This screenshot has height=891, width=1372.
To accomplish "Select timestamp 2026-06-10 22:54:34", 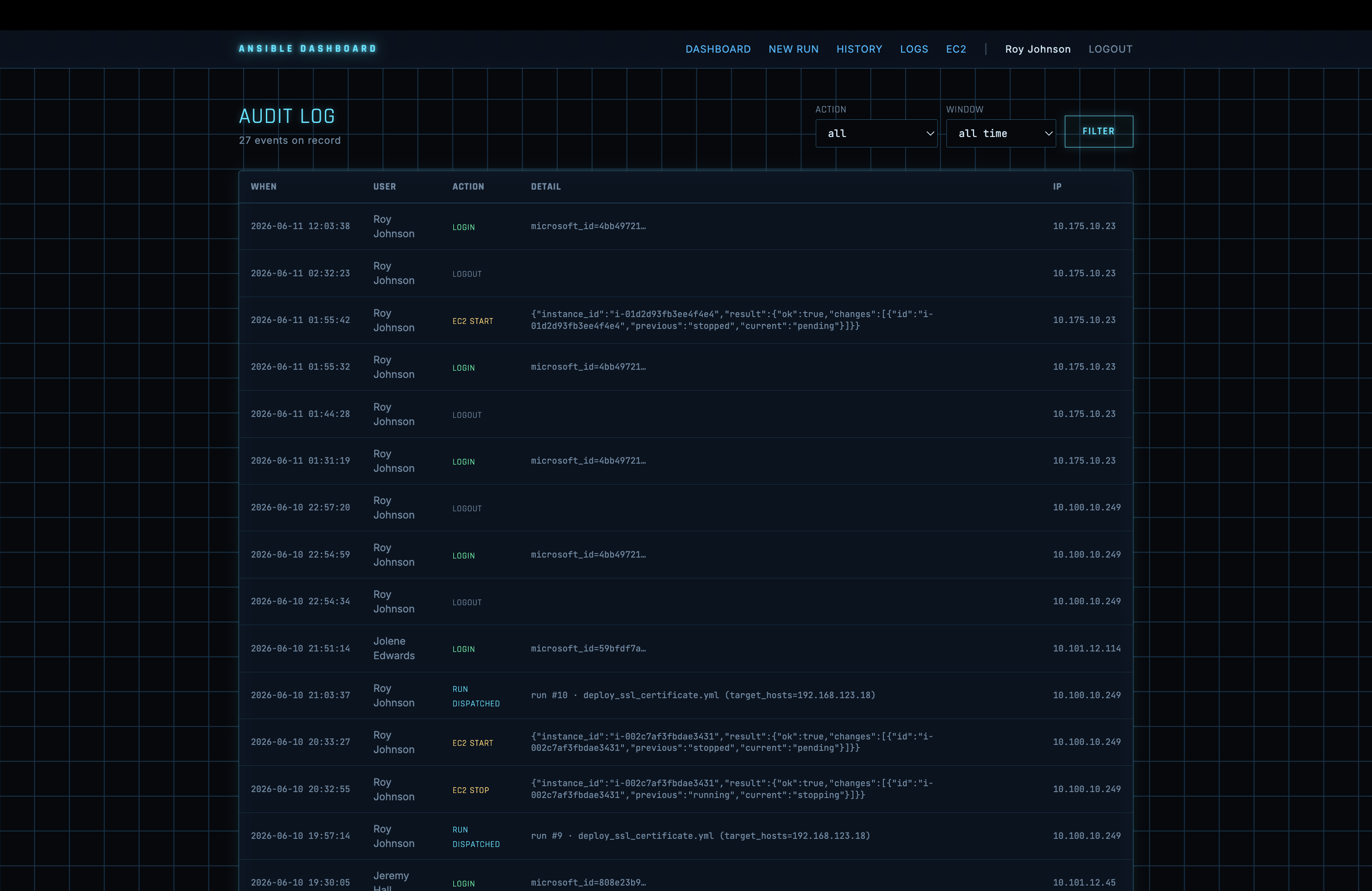I will (300, 601).
